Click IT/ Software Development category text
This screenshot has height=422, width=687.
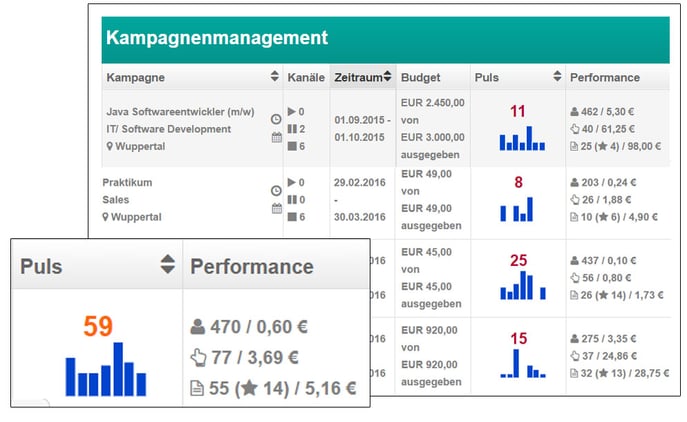pos(168,129)
